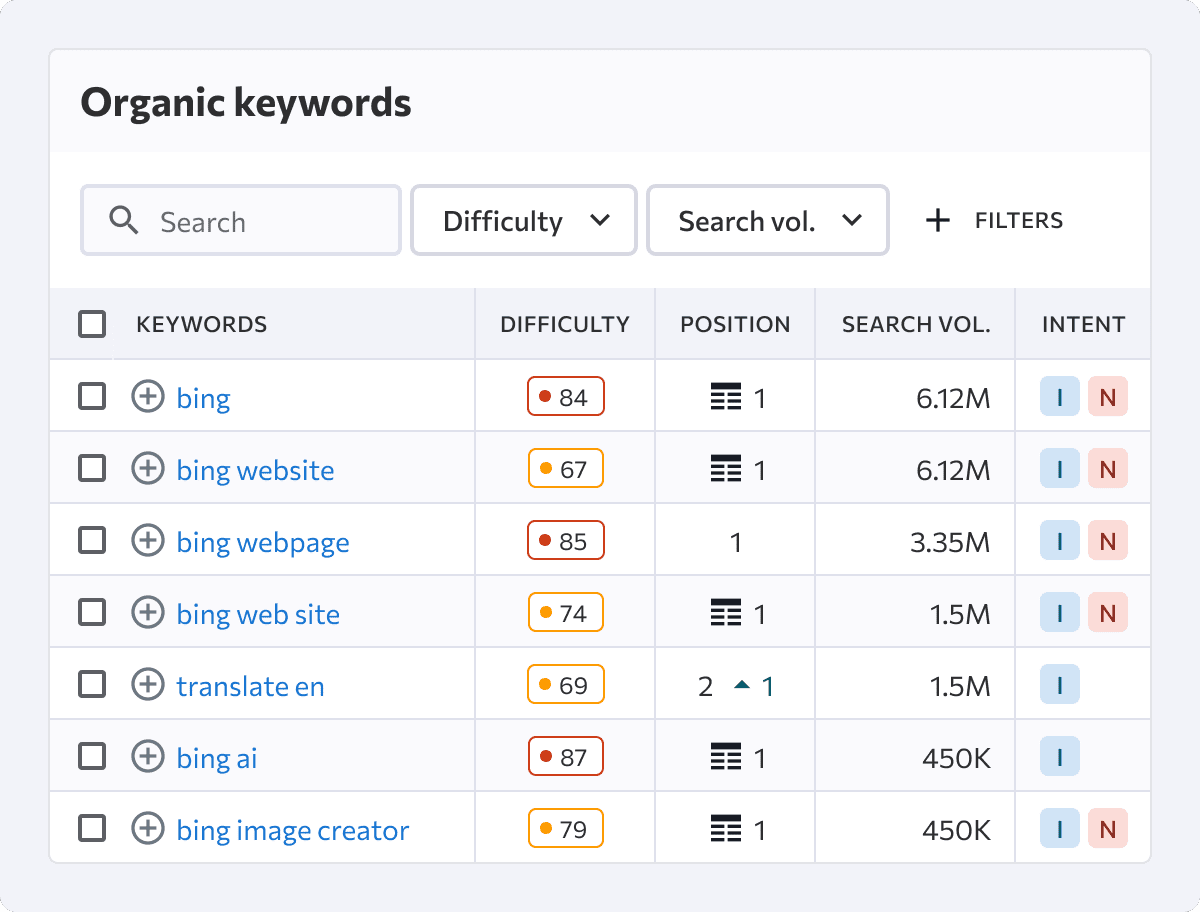This screenshot has width=1200, height=912.
Task: Sort by the Search Vol. column header
Action: click(x=916, y=324)
